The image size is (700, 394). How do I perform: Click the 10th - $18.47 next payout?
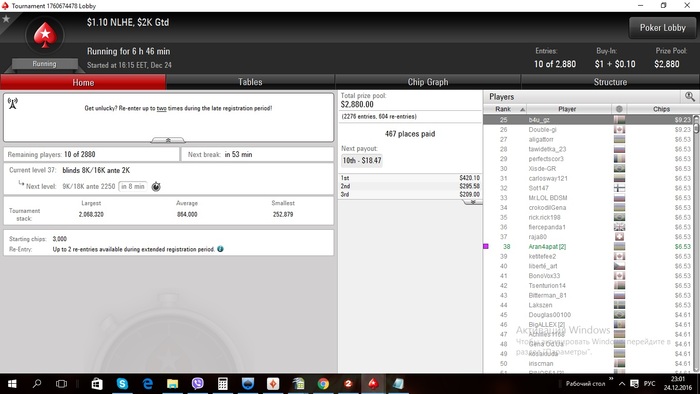[362, 160]
